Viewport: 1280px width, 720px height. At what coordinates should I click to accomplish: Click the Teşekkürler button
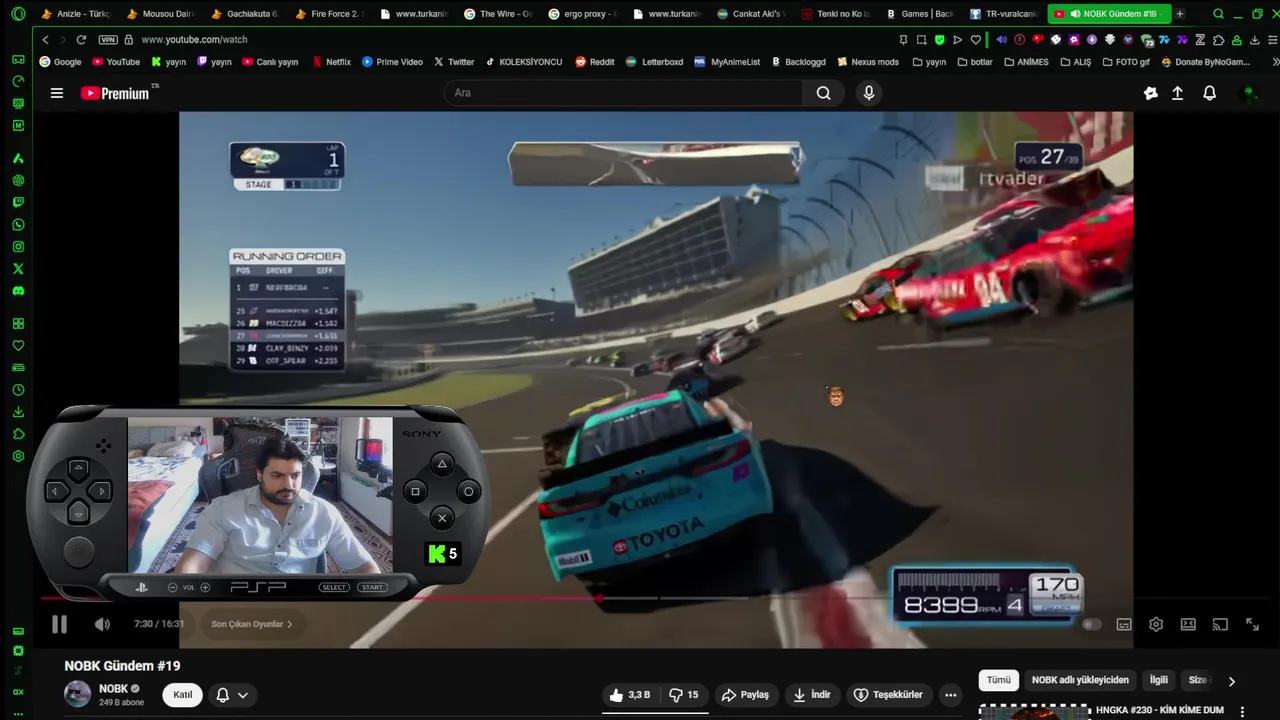tap(888, 695)
